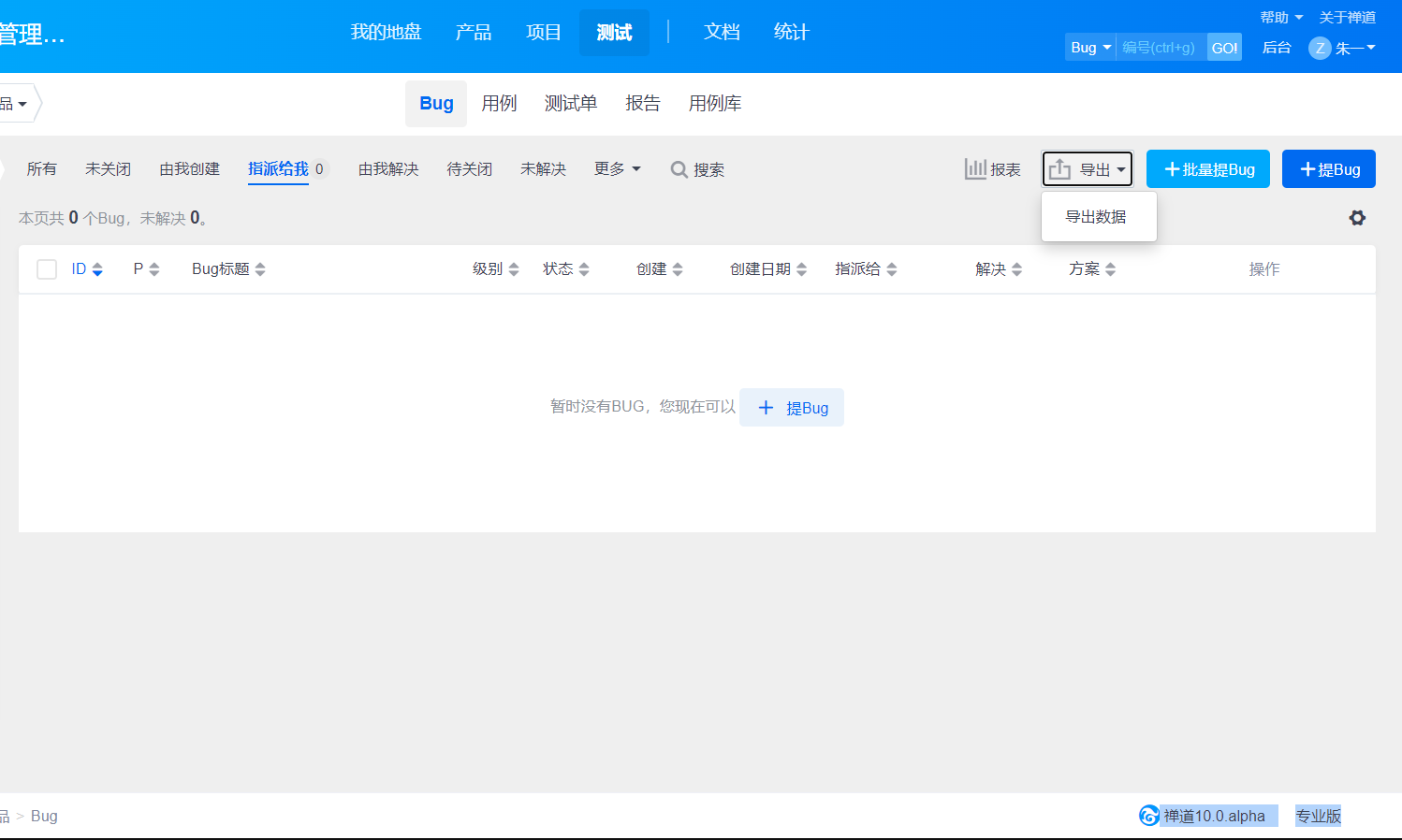The width and height of the screenshot is (1402, 840).
Task: Select 导出数据 from export menu
Action: (x=1096, y=217)
